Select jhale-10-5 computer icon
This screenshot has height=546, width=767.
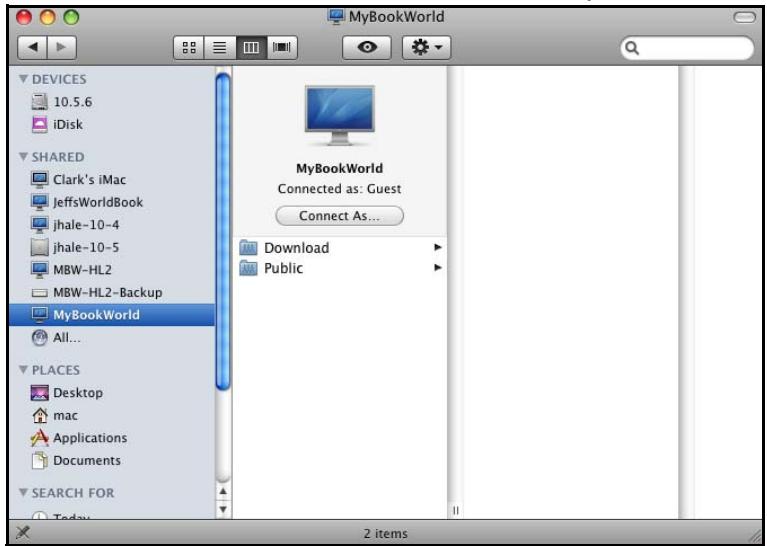coord(40,247)
